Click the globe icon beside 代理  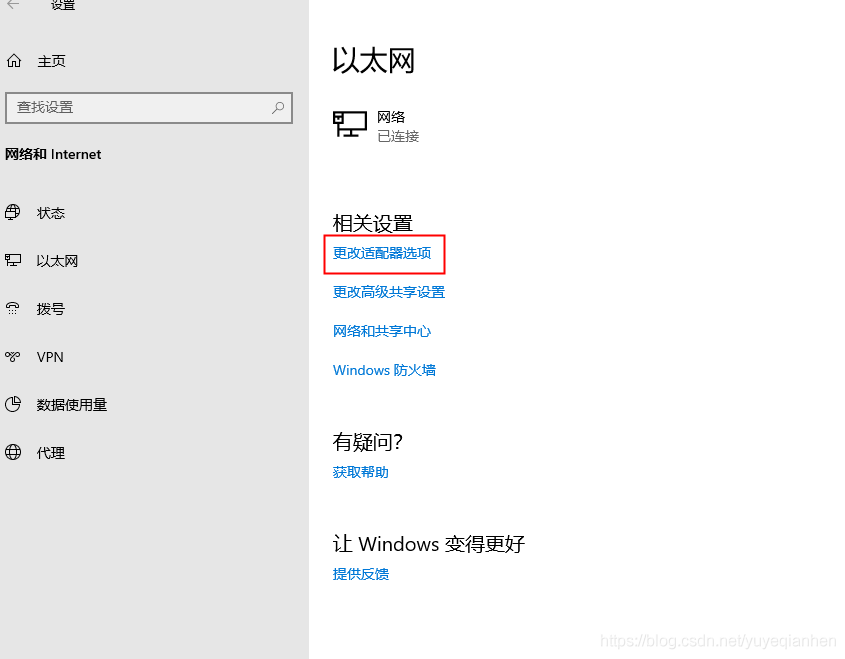point(13,453)
